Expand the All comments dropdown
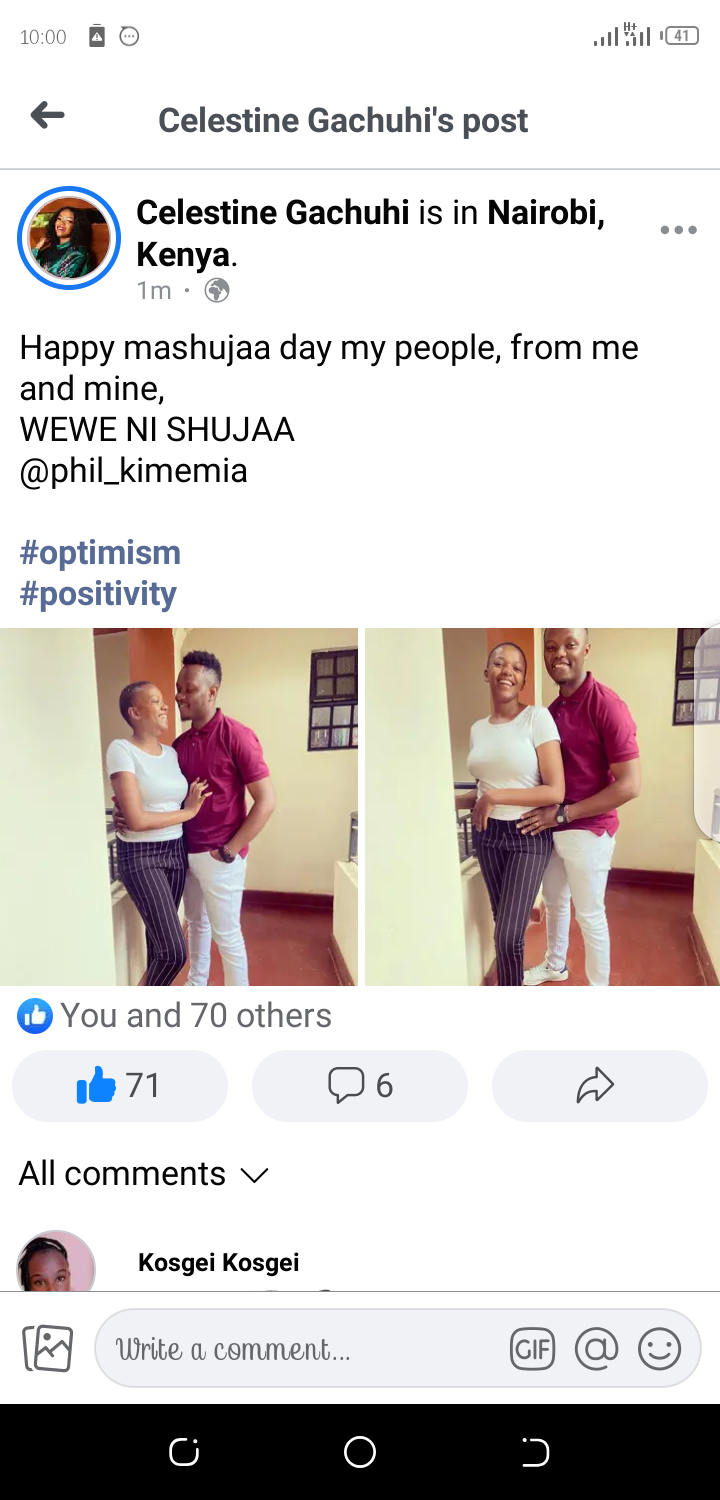The height and width of the screenshot is (1500, 720). [144, 1173]
